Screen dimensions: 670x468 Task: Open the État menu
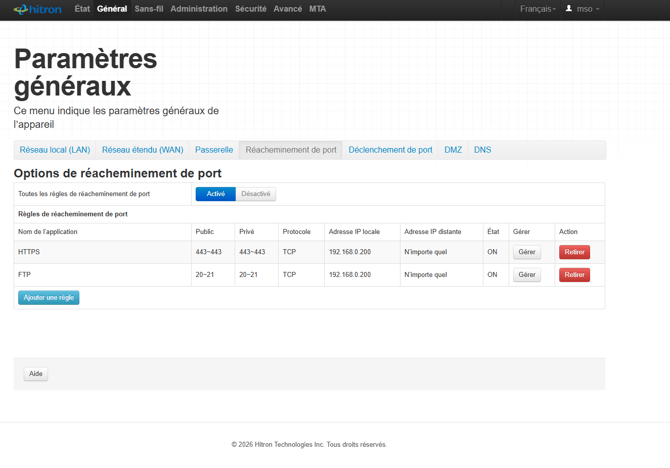click(82, 9)
